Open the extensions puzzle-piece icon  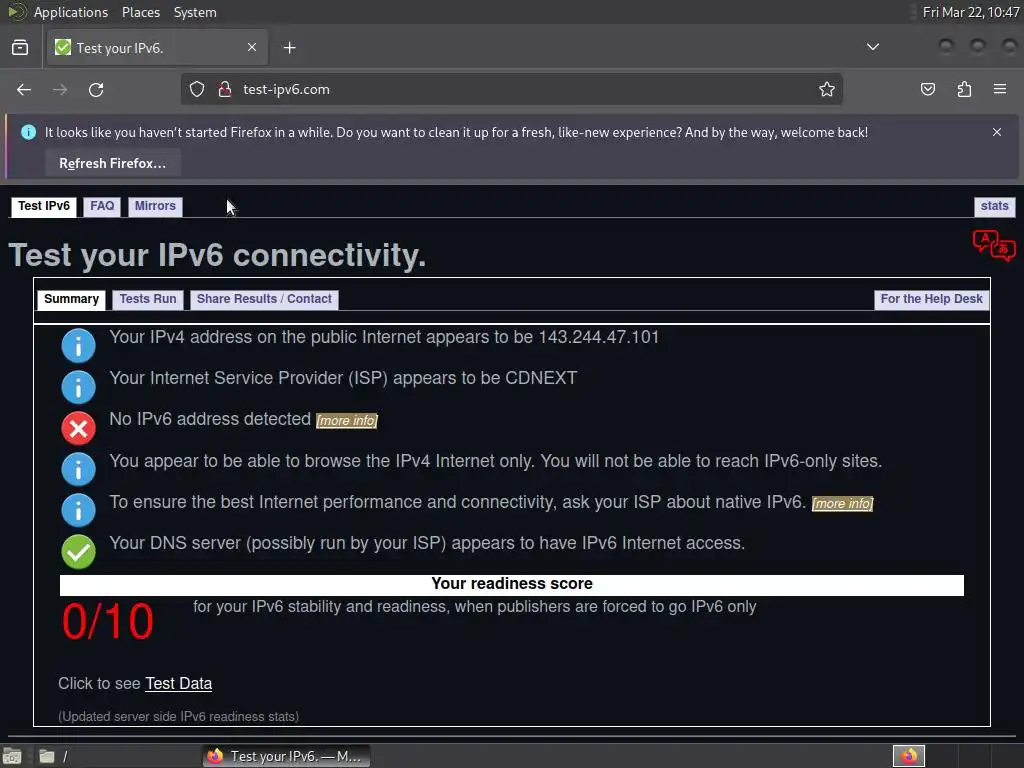pyautogui.click(x=964, y=89)
